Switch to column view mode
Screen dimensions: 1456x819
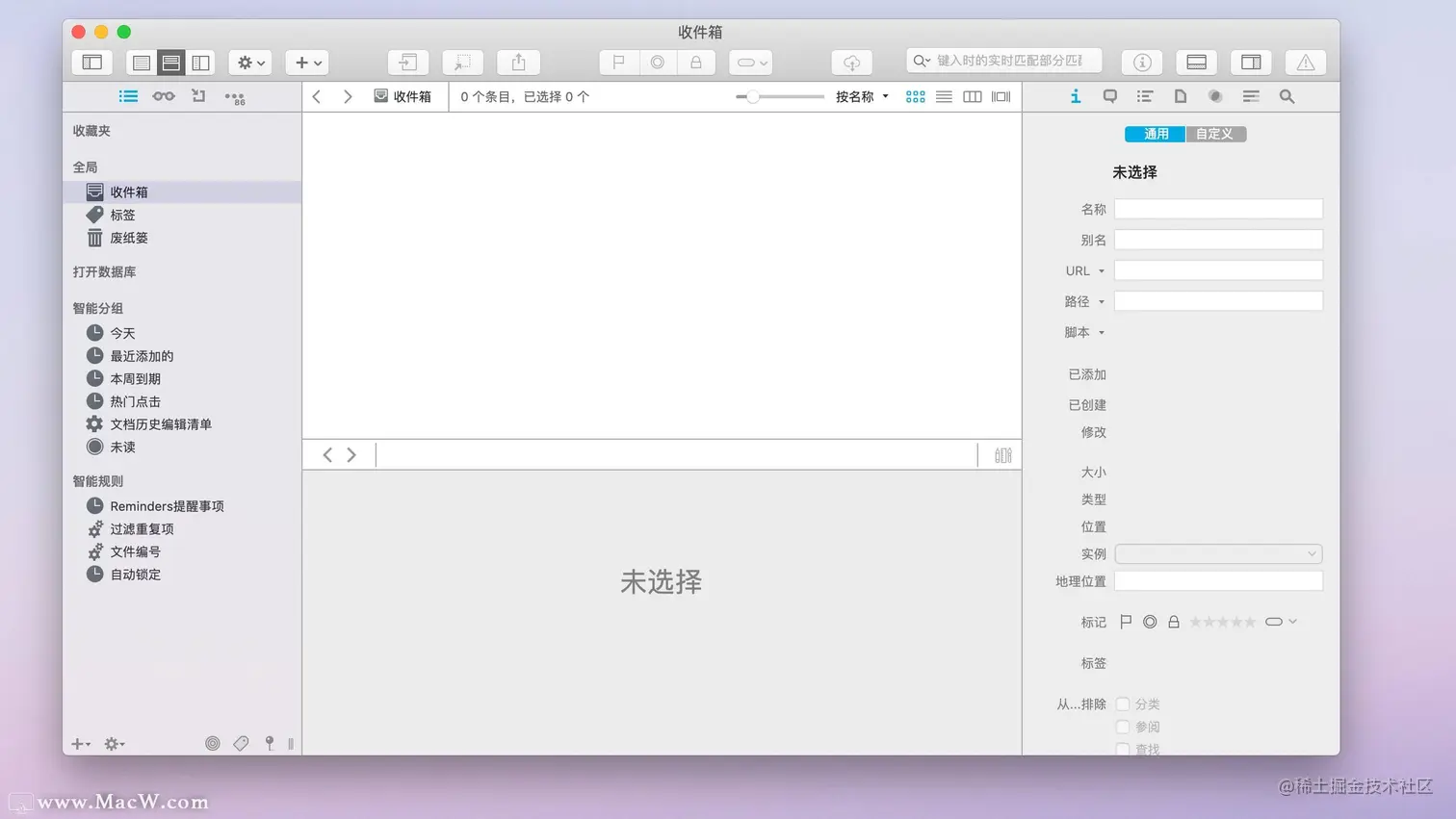pyautogui.click(x=973, y=96)
